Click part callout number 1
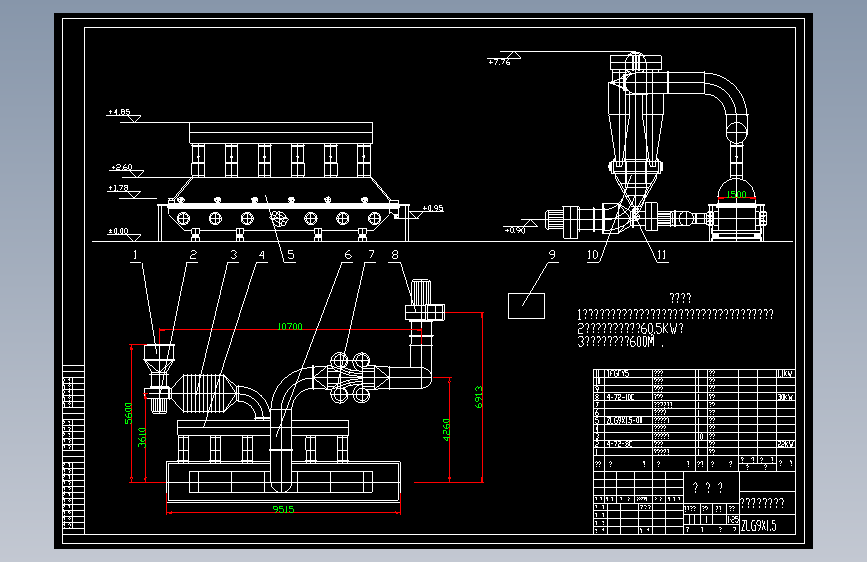Screen dimensions: 867x562 click(135, 255)
